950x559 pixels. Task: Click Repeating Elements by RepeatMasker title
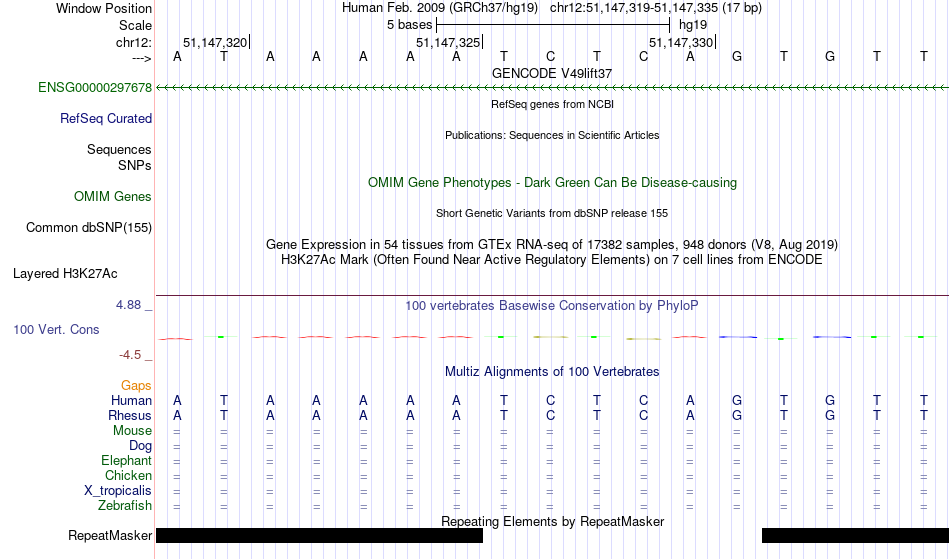pyautogui.click(x=553, y=521)
